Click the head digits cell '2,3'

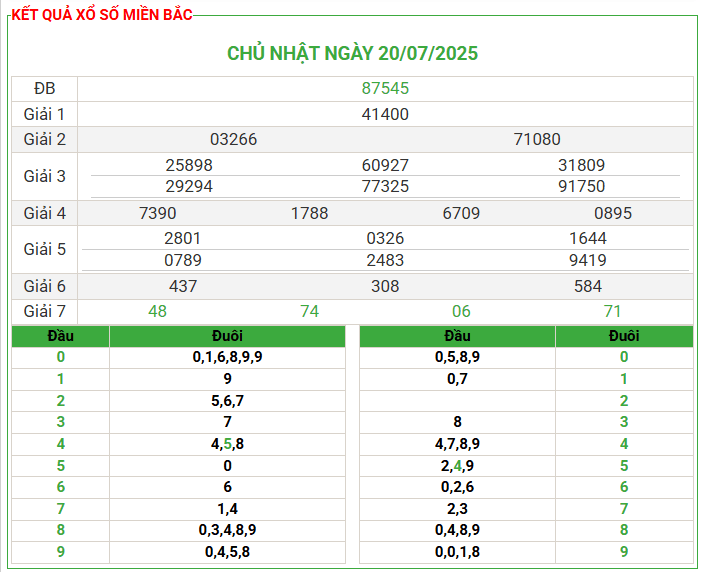point(457,509)
